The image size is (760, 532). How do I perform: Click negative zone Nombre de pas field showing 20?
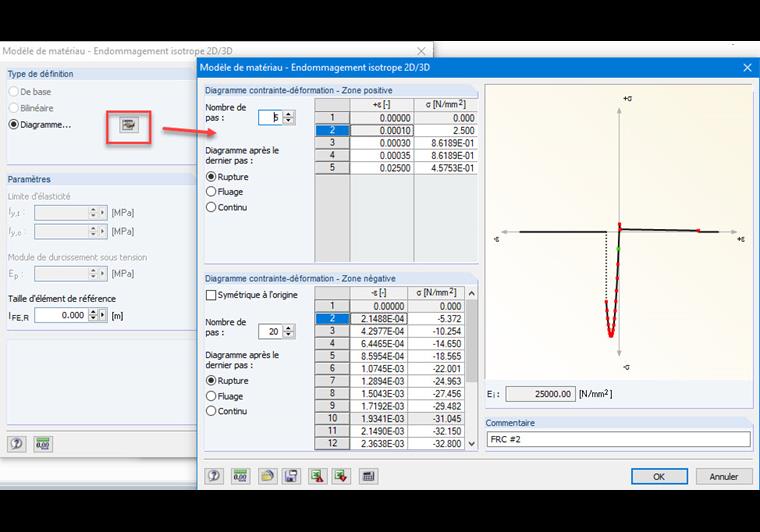pyautogui.click(x=271, y=331)
